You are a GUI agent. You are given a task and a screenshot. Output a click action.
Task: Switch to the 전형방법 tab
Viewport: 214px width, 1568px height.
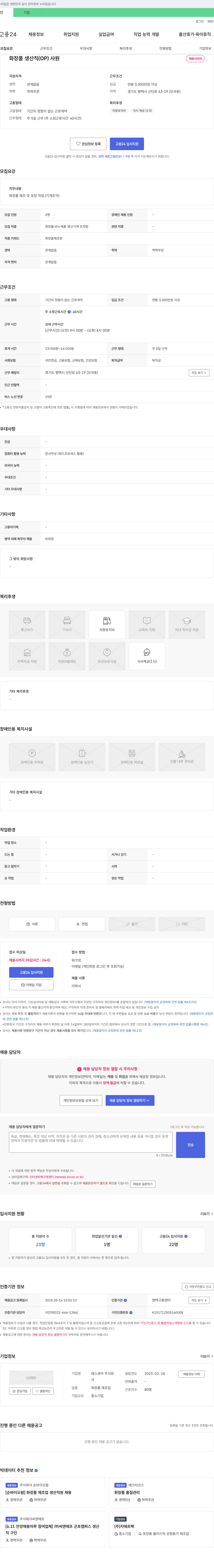[165, 48]
